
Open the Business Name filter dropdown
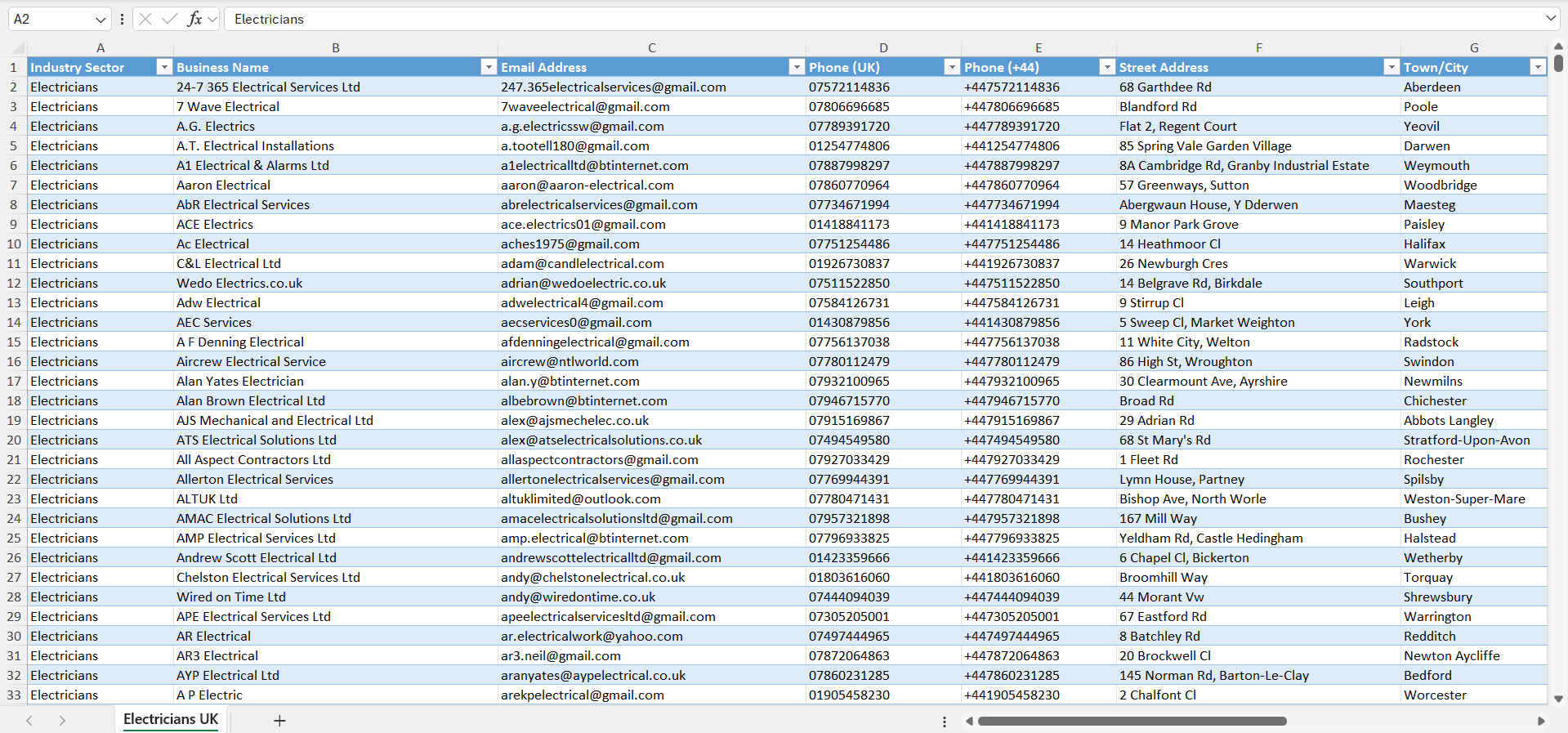click(x=489, y=67)
